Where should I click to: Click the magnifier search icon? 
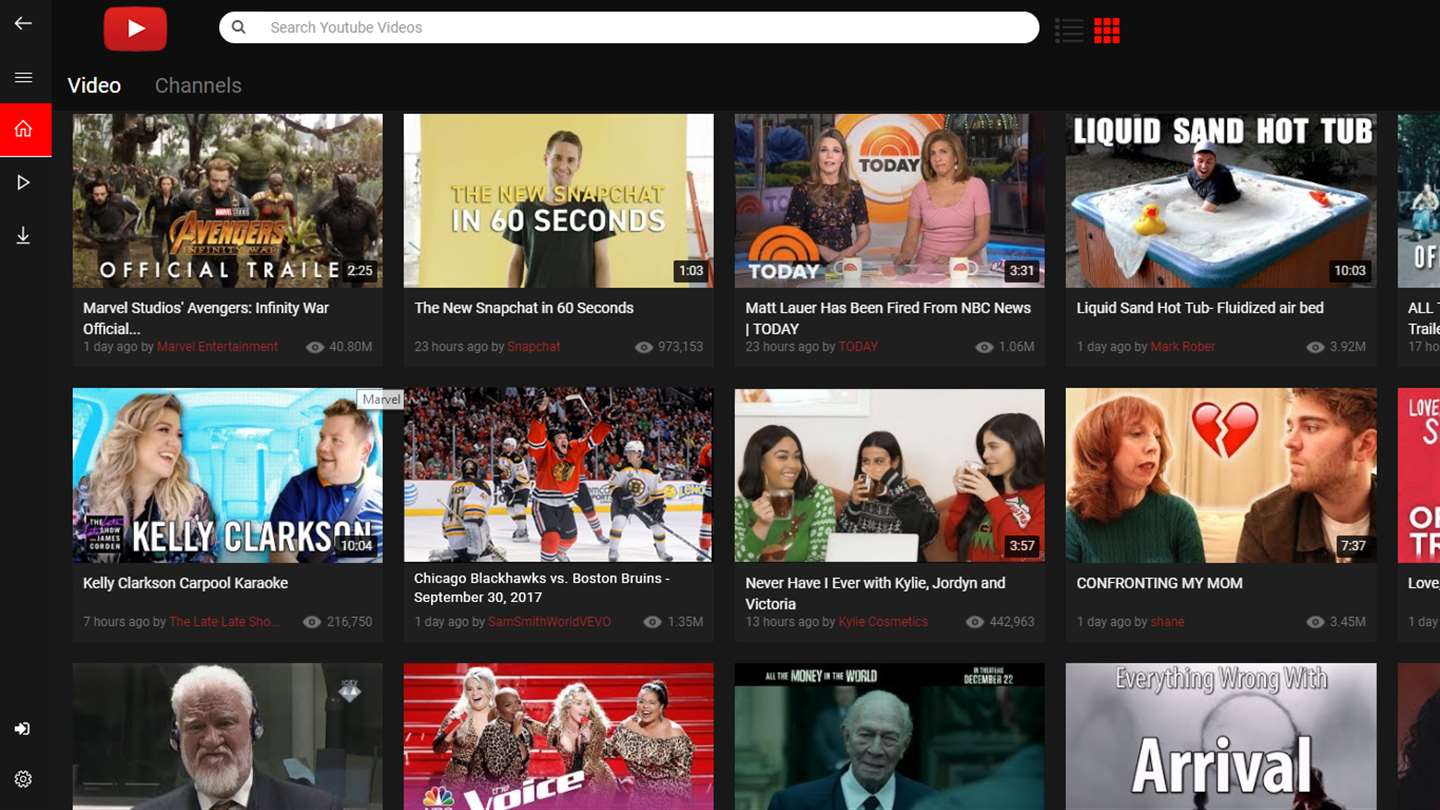[x=239, y=27]
